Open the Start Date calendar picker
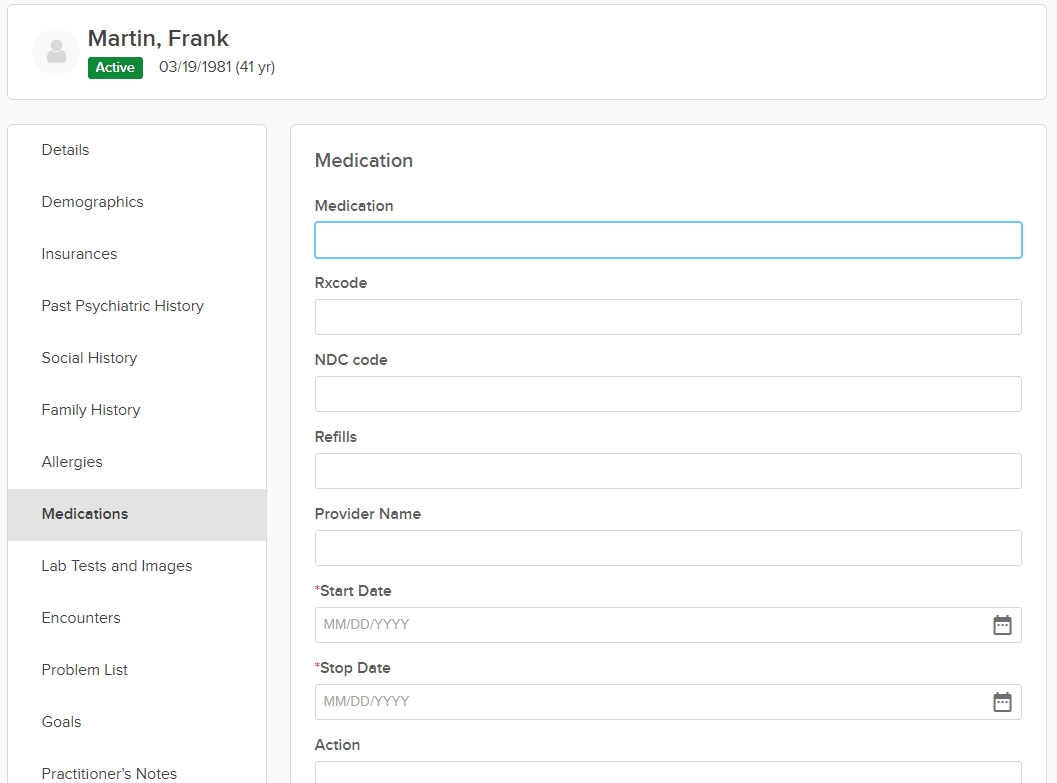 pyautogui.click(x=1002, y=625)
